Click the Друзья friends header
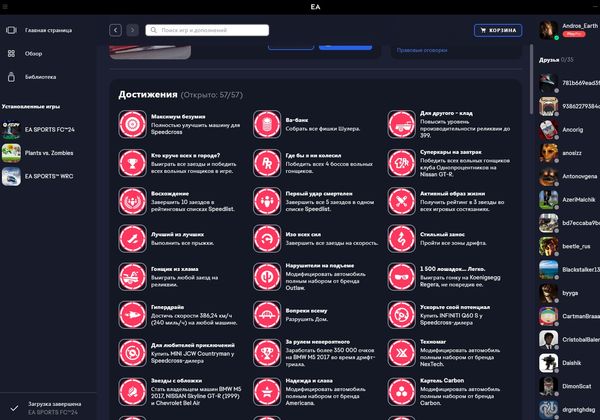600x420 pixels. point(549,60)
